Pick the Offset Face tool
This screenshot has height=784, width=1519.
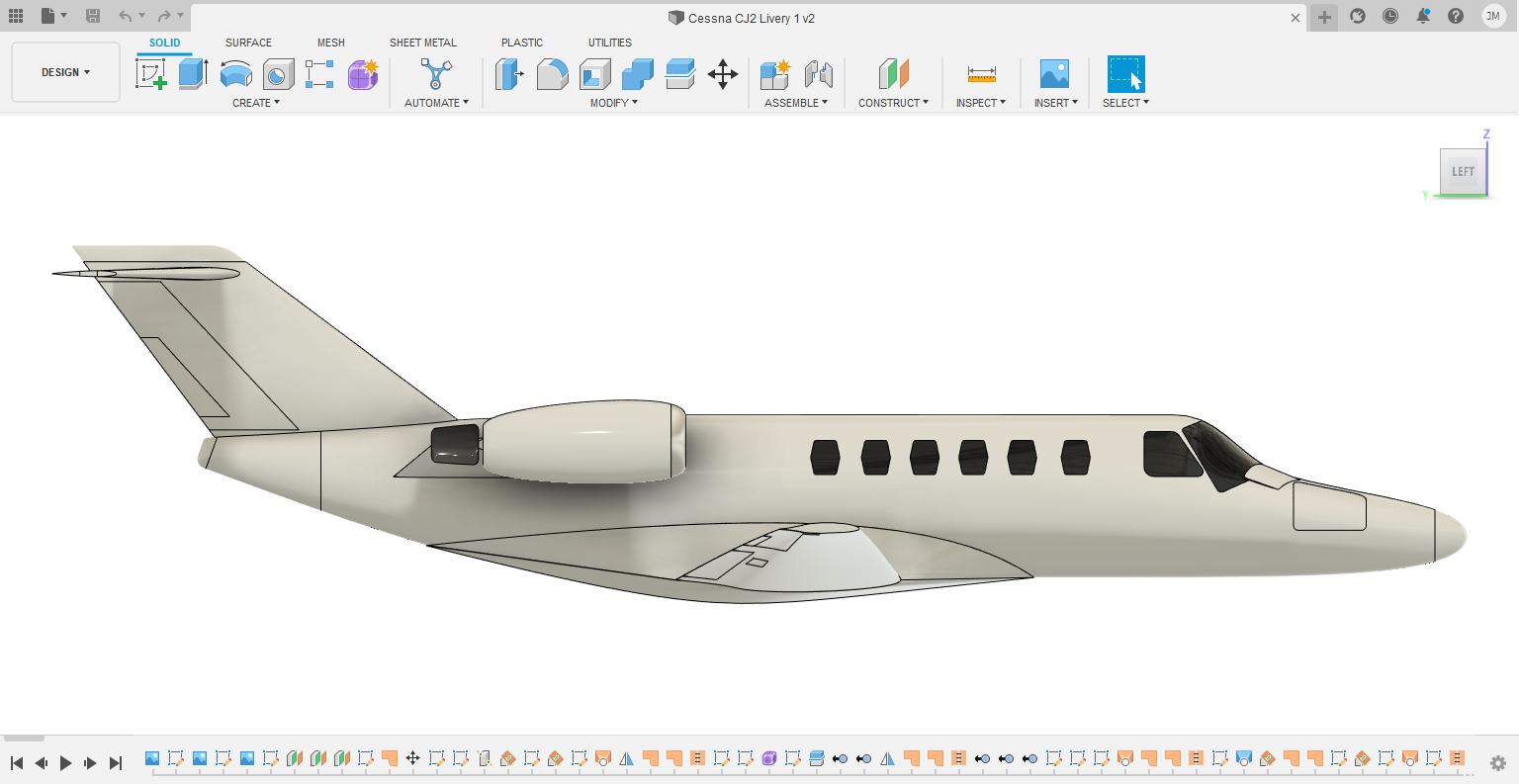pyautogui.click(x=680, y=74)
